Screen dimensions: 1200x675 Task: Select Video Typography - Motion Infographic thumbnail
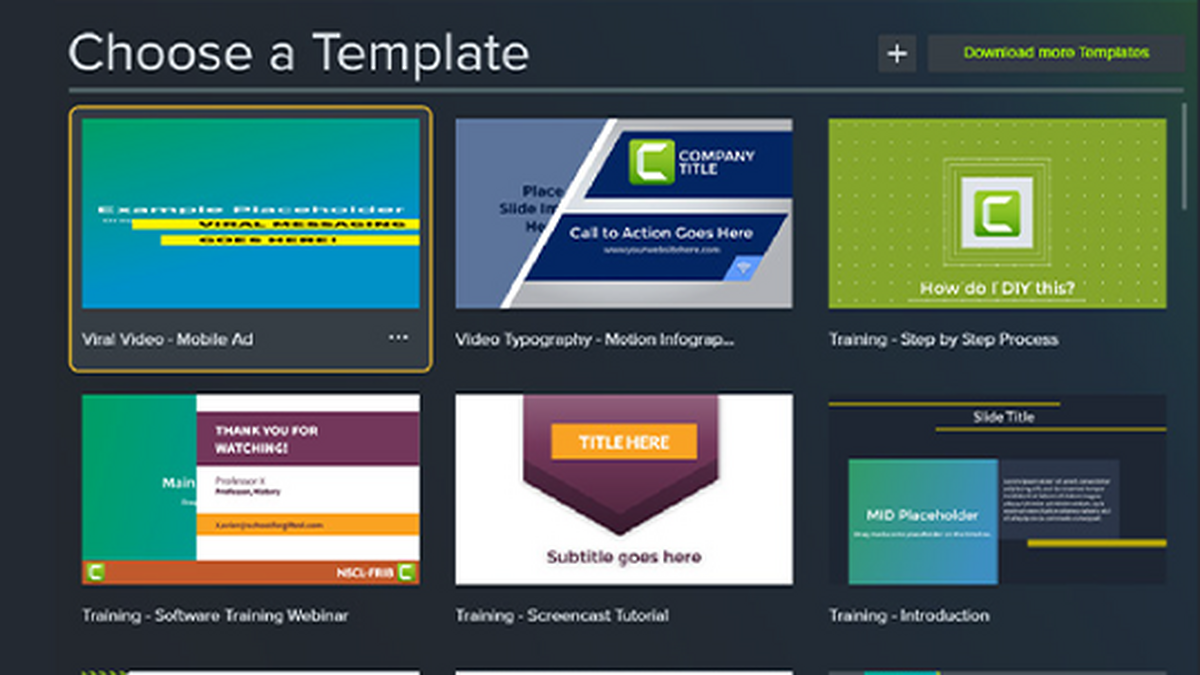[x=624, y=213]
